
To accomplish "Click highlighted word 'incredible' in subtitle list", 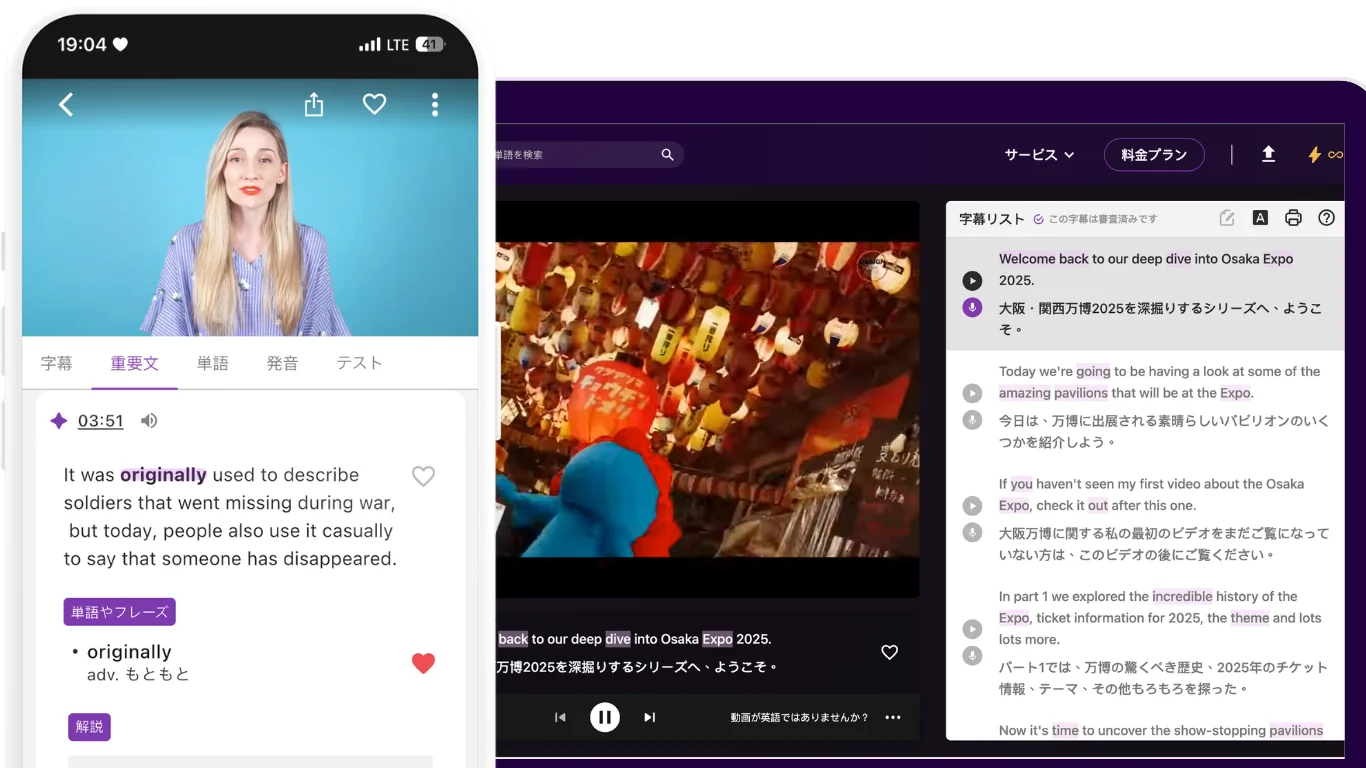I will click(x=1182, y=596).
